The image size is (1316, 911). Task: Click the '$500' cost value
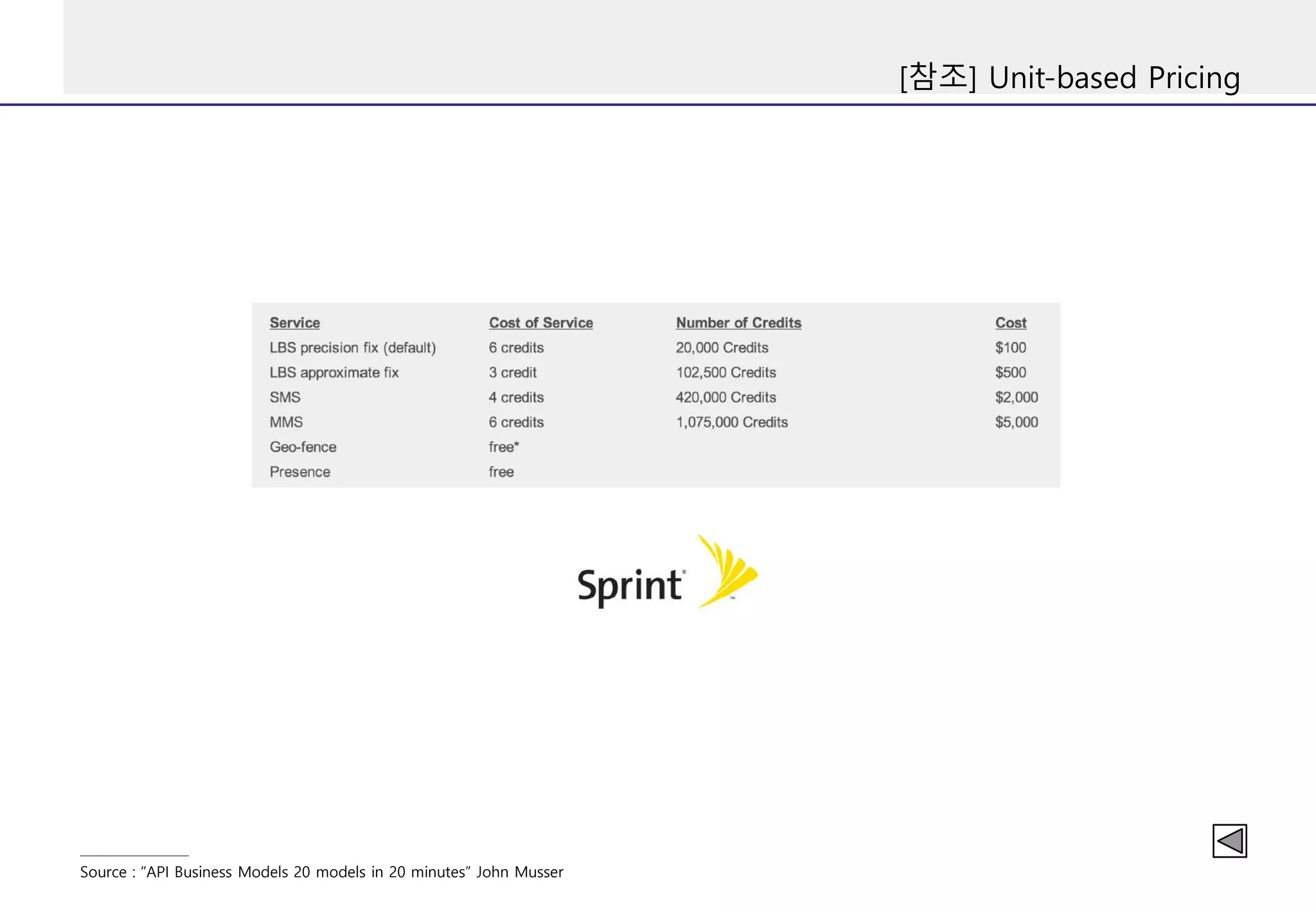(x=1011, y=373)
